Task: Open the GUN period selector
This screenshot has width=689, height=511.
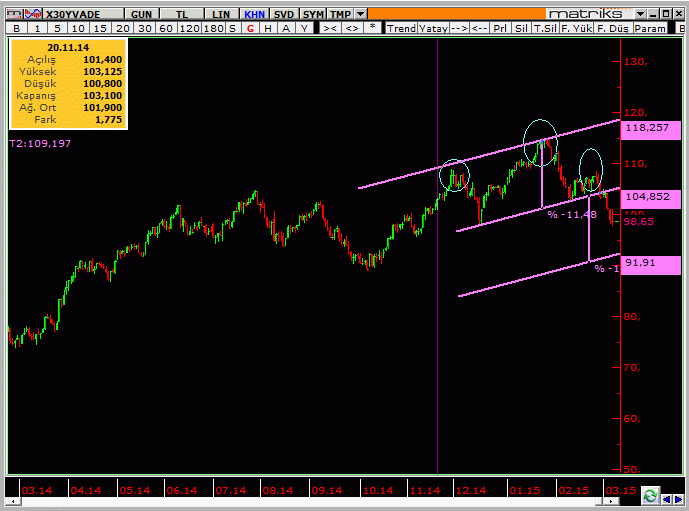Action: tap(141, 14)
